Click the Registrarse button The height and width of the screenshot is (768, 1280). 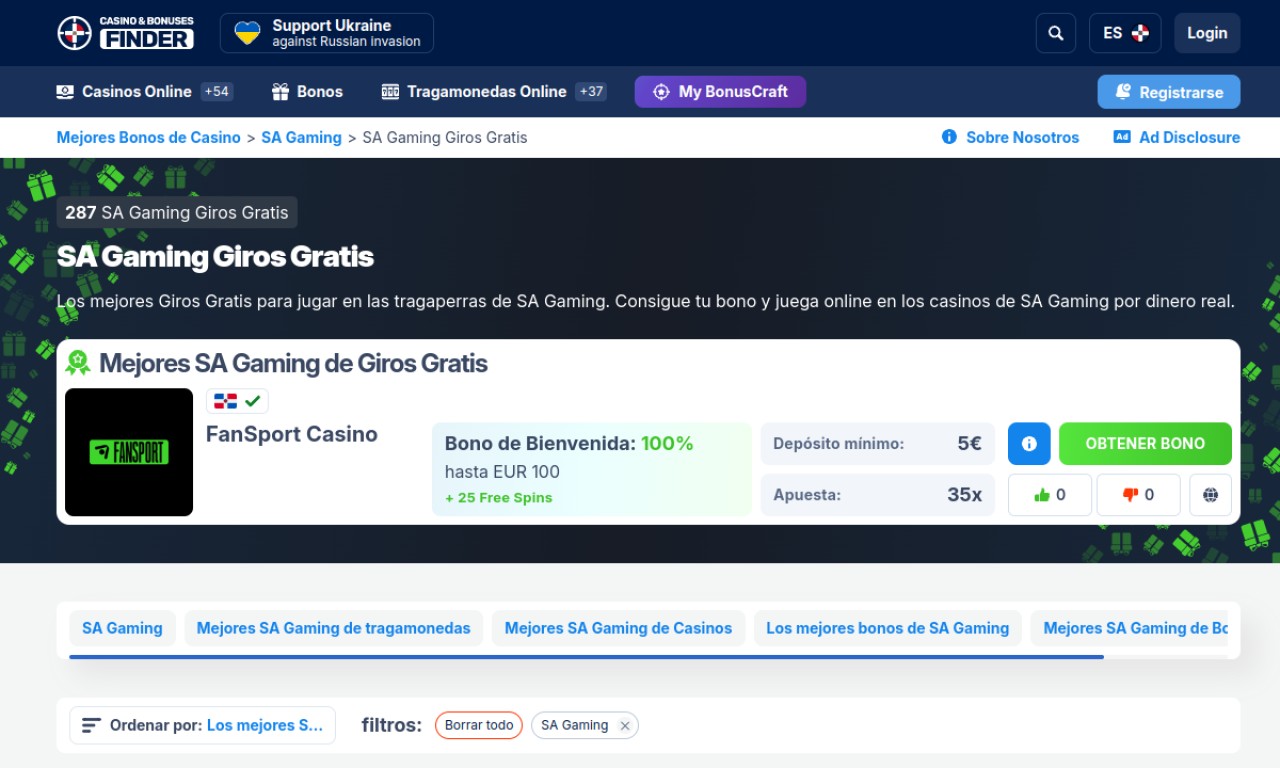(x=1169, y=92)
